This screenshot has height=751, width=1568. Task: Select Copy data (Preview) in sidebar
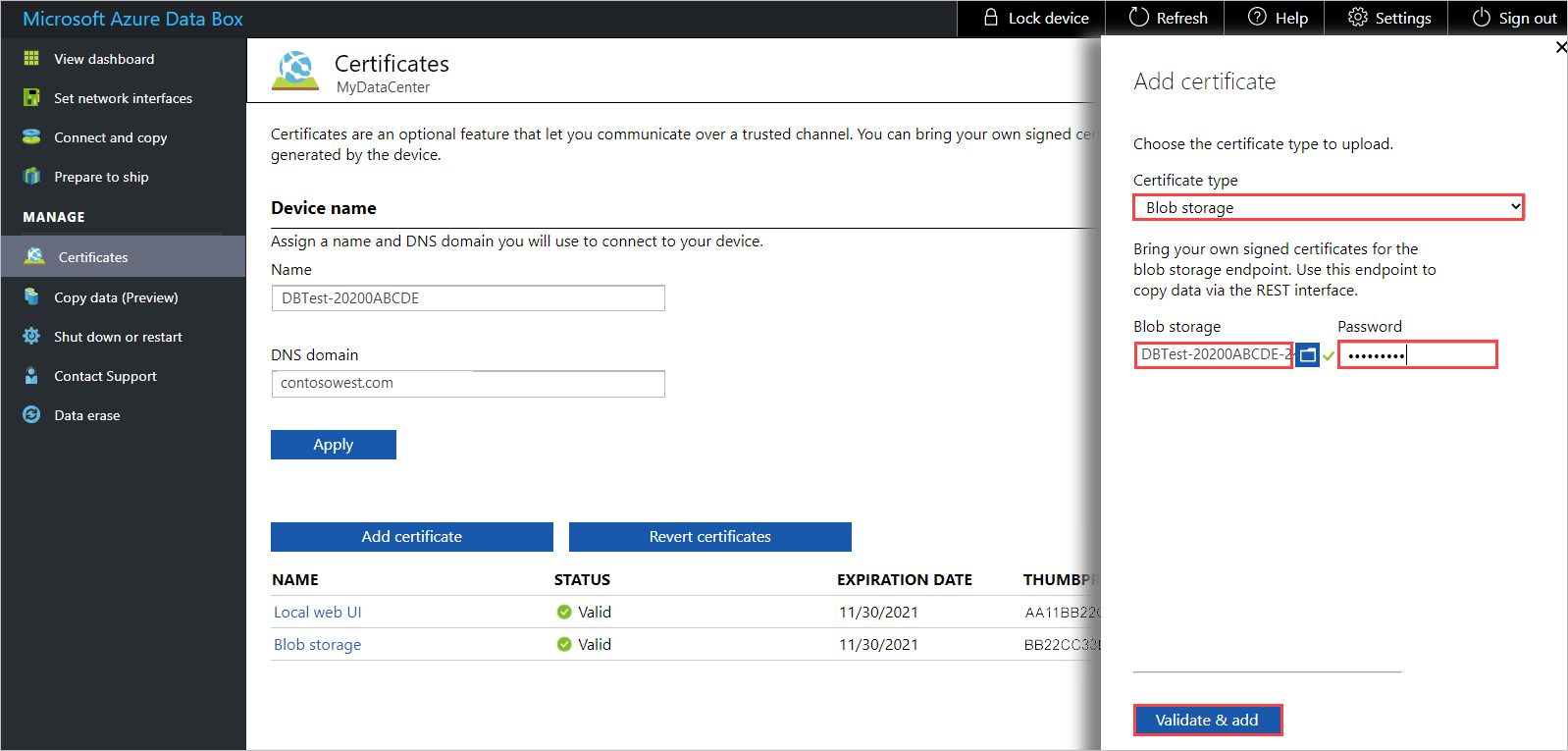[x=116, y=297]
